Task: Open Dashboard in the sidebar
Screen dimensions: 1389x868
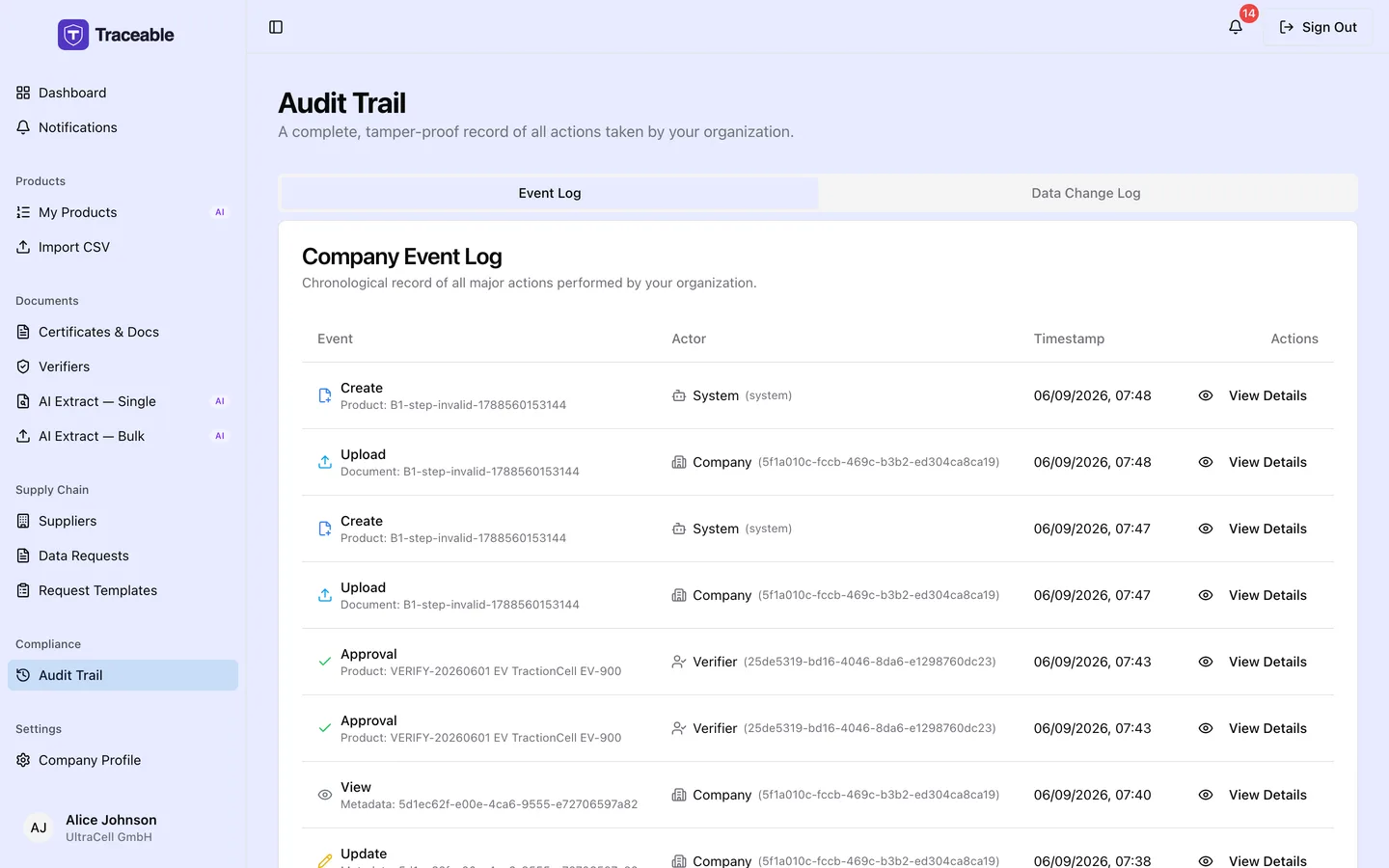Action: 123,93
